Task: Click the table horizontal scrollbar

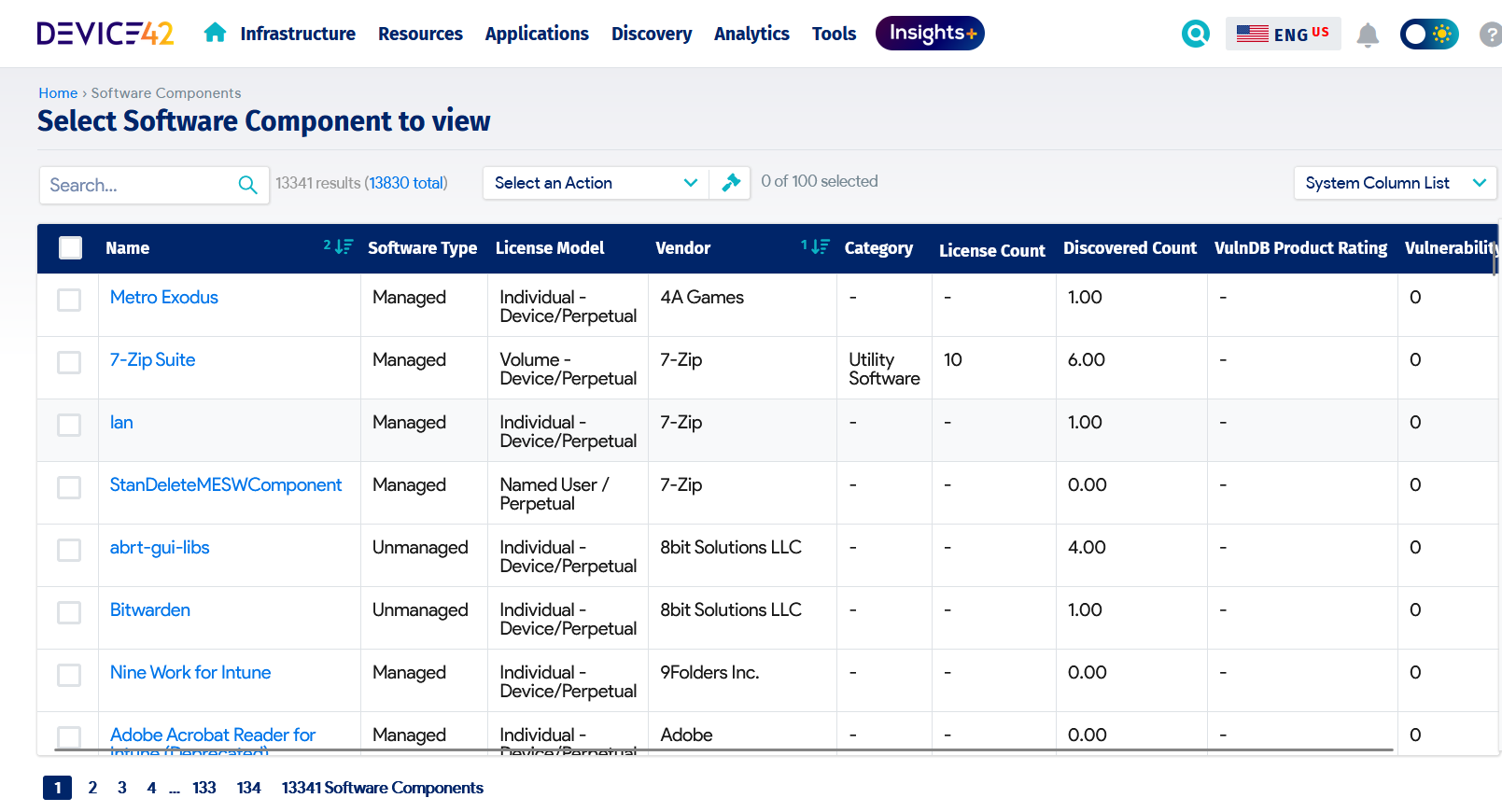Action: tap(723, 749)
